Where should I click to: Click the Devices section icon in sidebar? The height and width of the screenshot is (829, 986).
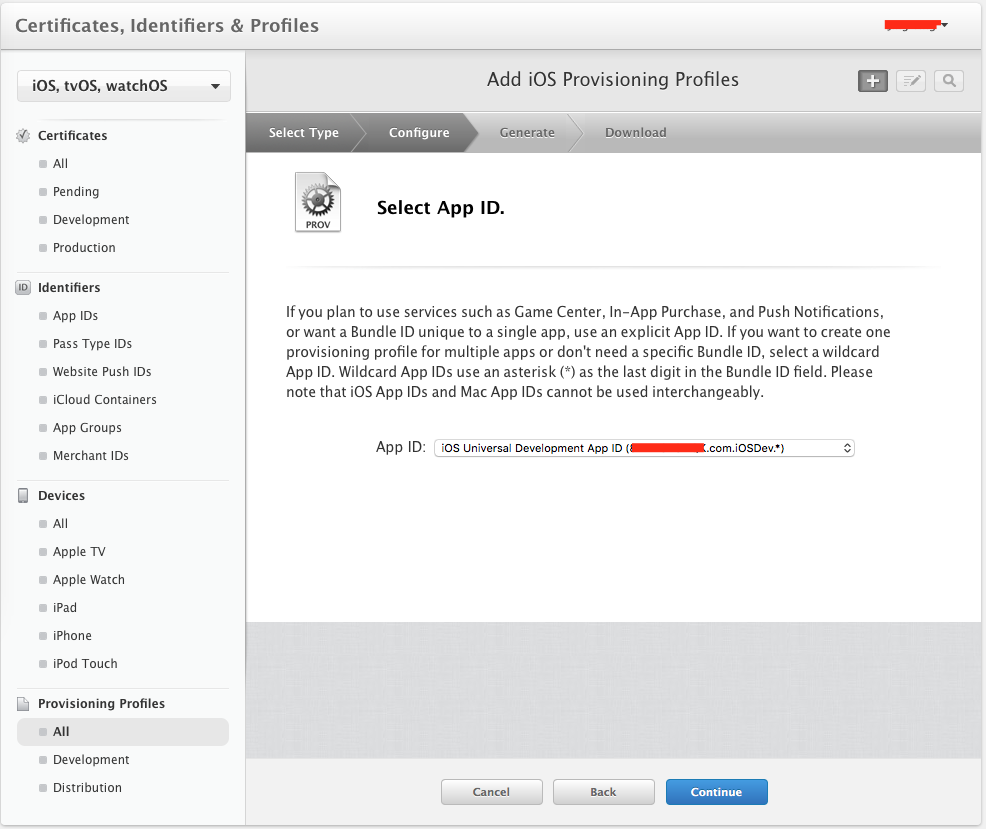22,495
